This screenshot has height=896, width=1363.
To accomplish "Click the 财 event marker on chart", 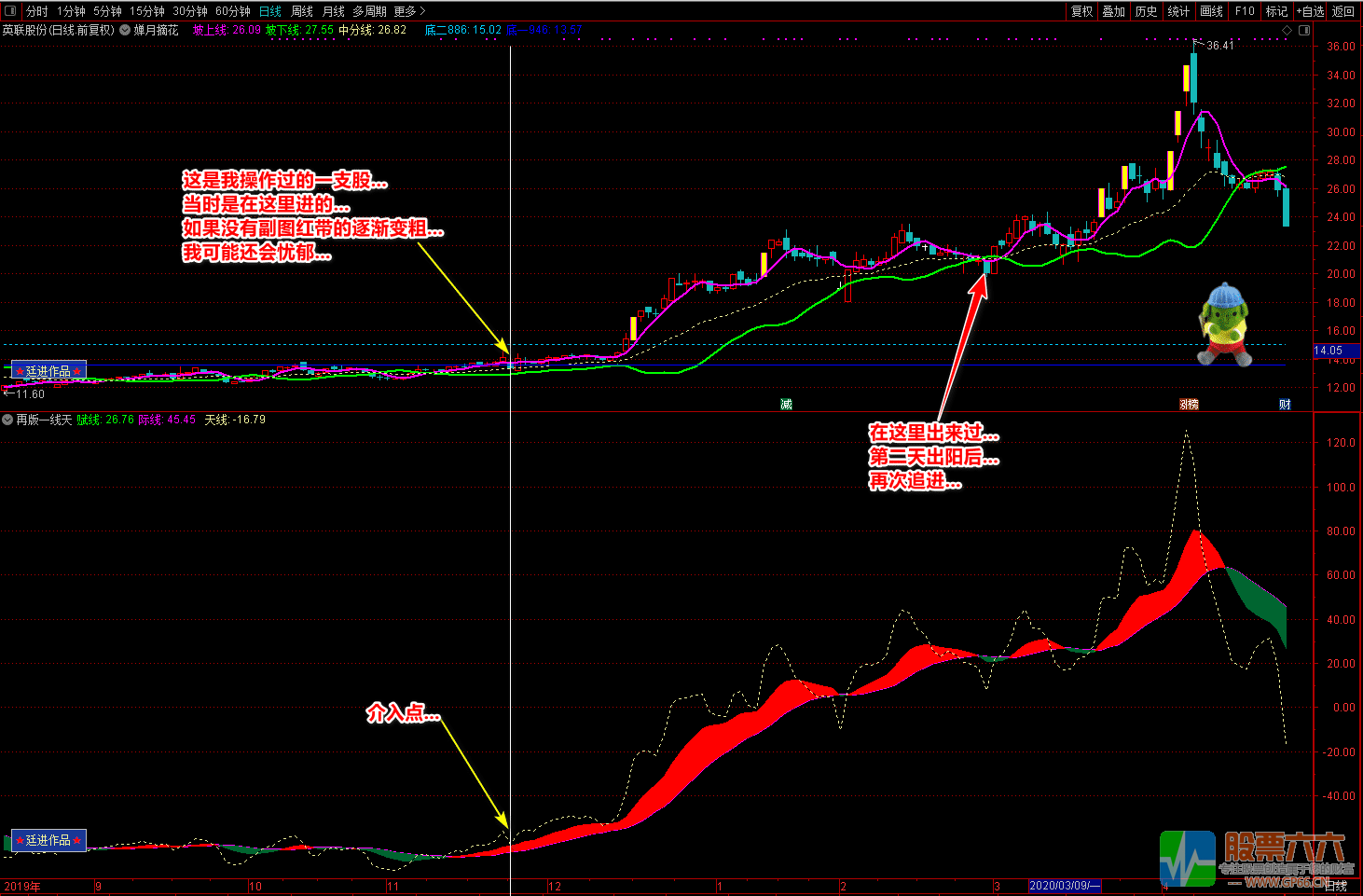I will 1285,404.
